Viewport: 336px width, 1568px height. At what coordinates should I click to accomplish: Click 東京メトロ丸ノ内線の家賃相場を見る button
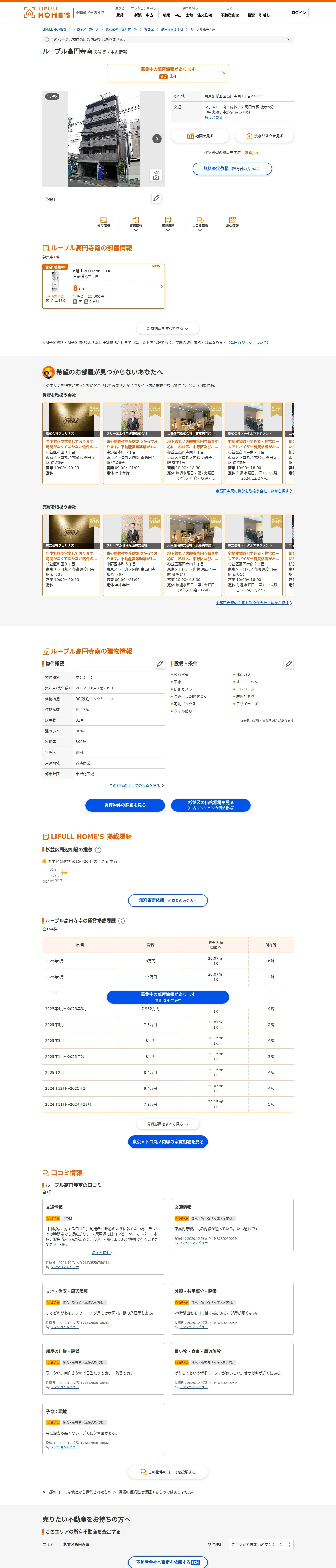click(x=168, y=1142)
